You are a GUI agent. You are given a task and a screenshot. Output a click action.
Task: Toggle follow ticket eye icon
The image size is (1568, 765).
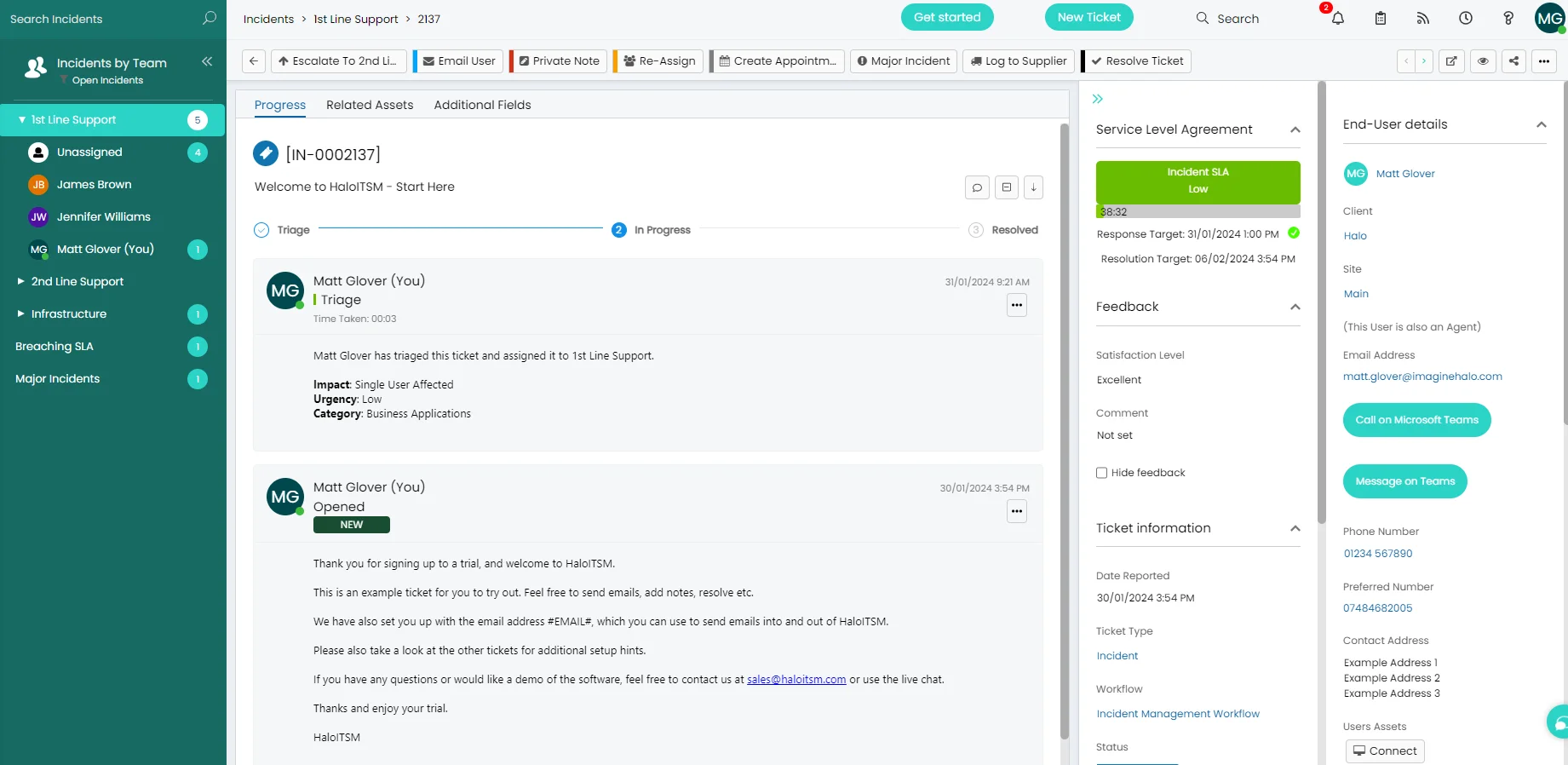coord(1483,61)
